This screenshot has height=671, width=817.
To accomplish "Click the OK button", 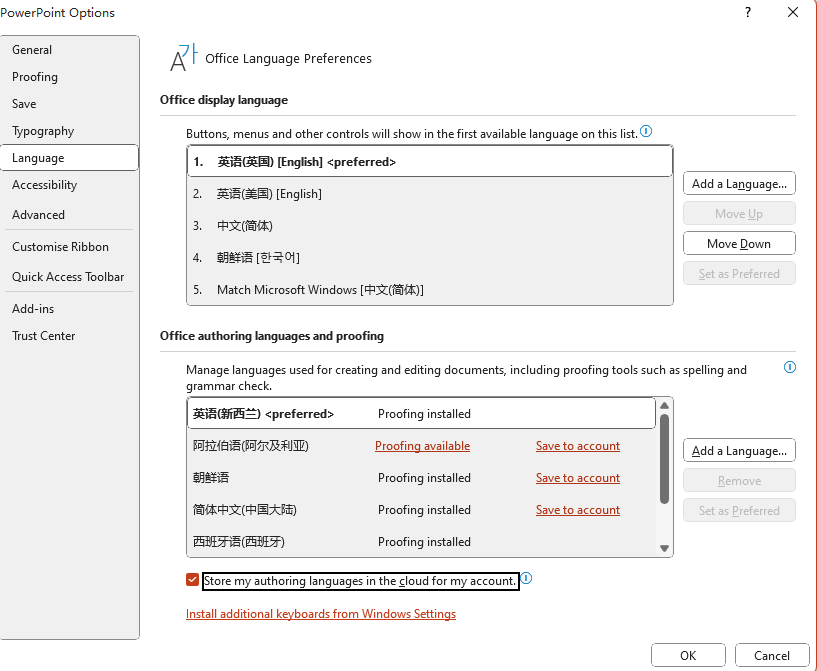I will pyautogui.click(x=688, y=655).
